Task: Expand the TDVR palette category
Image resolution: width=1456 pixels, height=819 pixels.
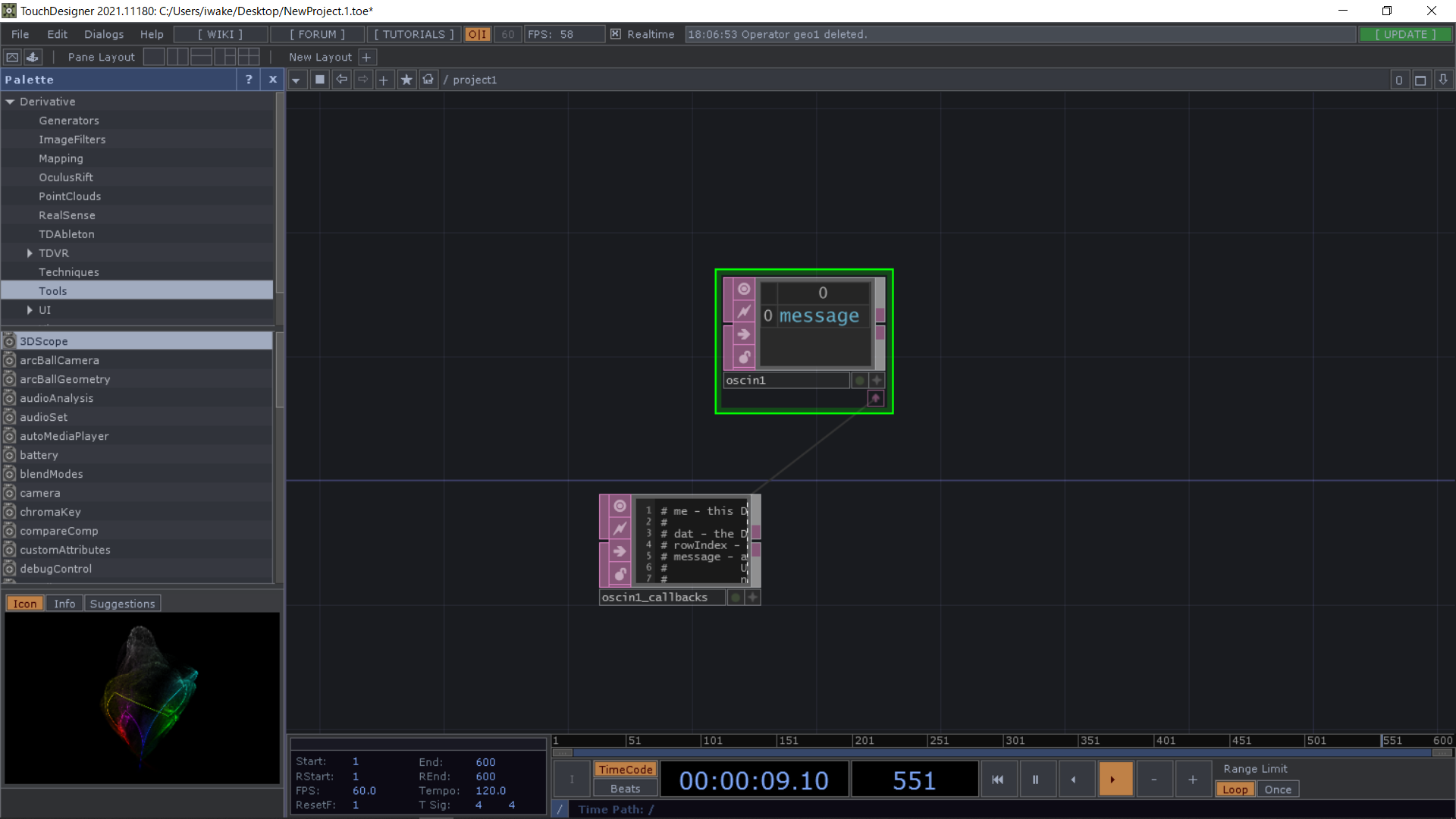Action: (x=29, y=253)
